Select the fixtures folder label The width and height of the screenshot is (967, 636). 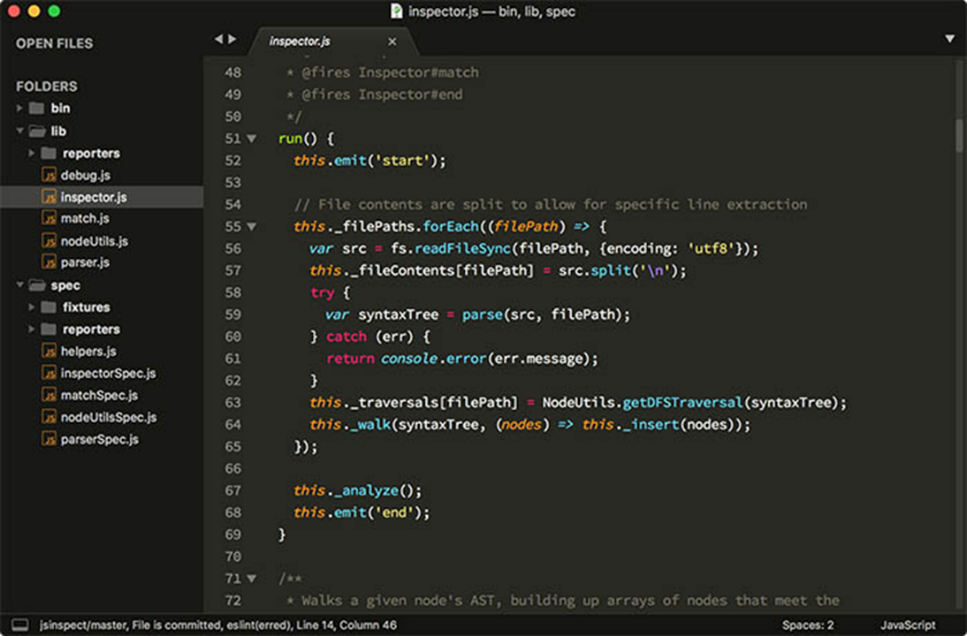[86, 307]
